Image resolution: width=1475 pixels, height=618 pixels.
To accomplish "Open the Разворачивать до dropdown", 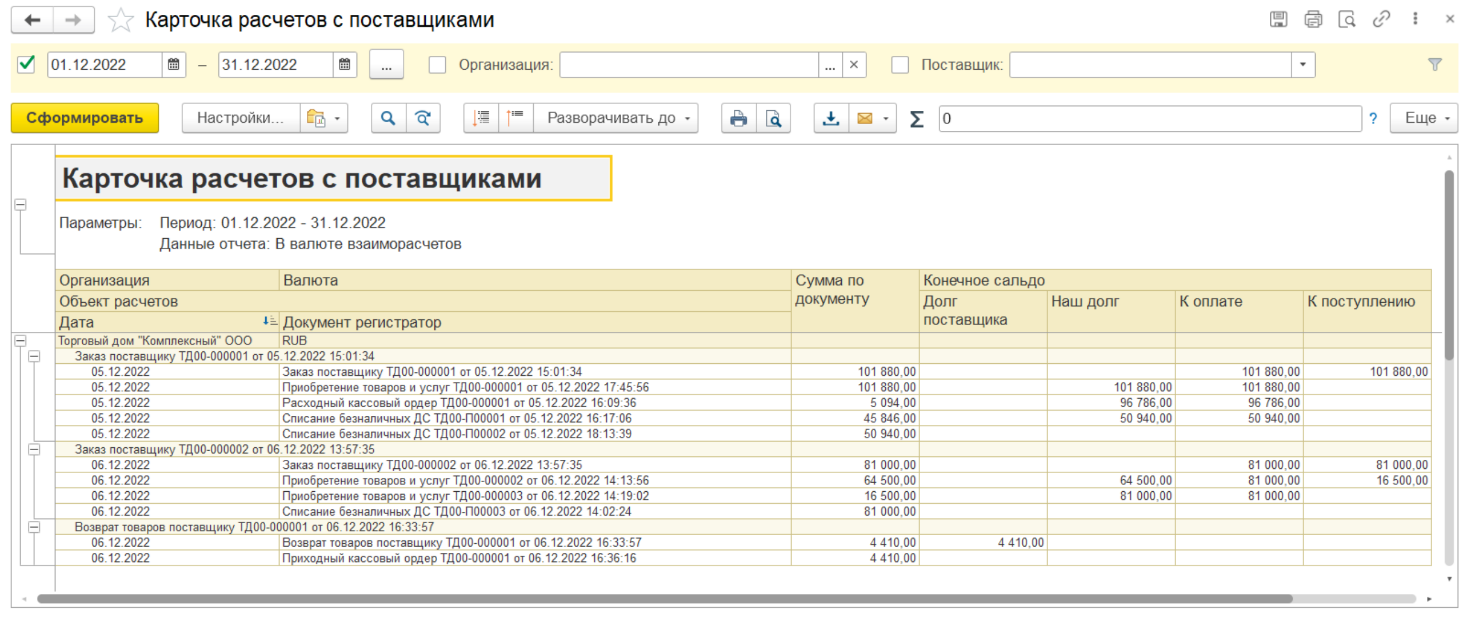I will 616,118.
